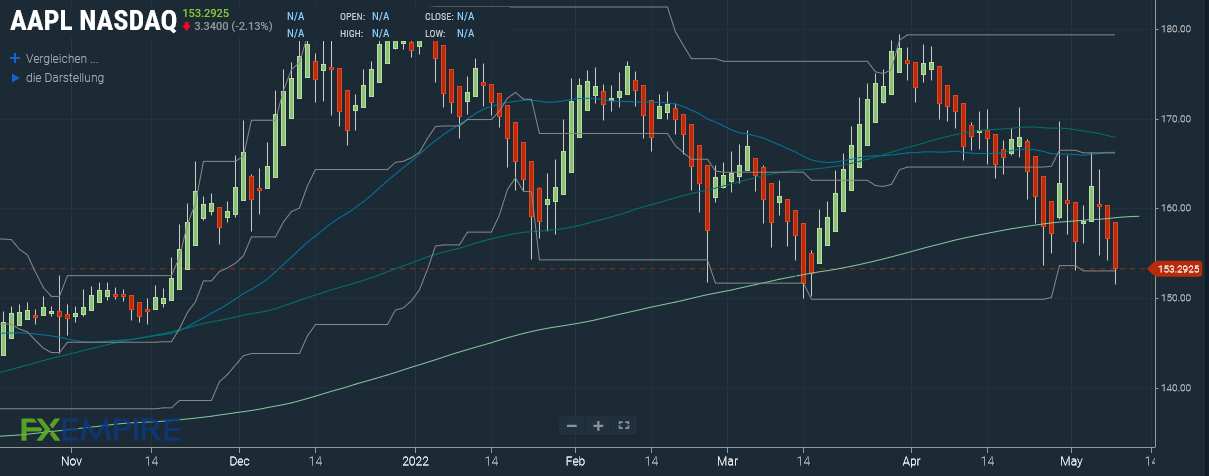
Task: Open die Darstellung display settings
Action: [x=65, y=77]
